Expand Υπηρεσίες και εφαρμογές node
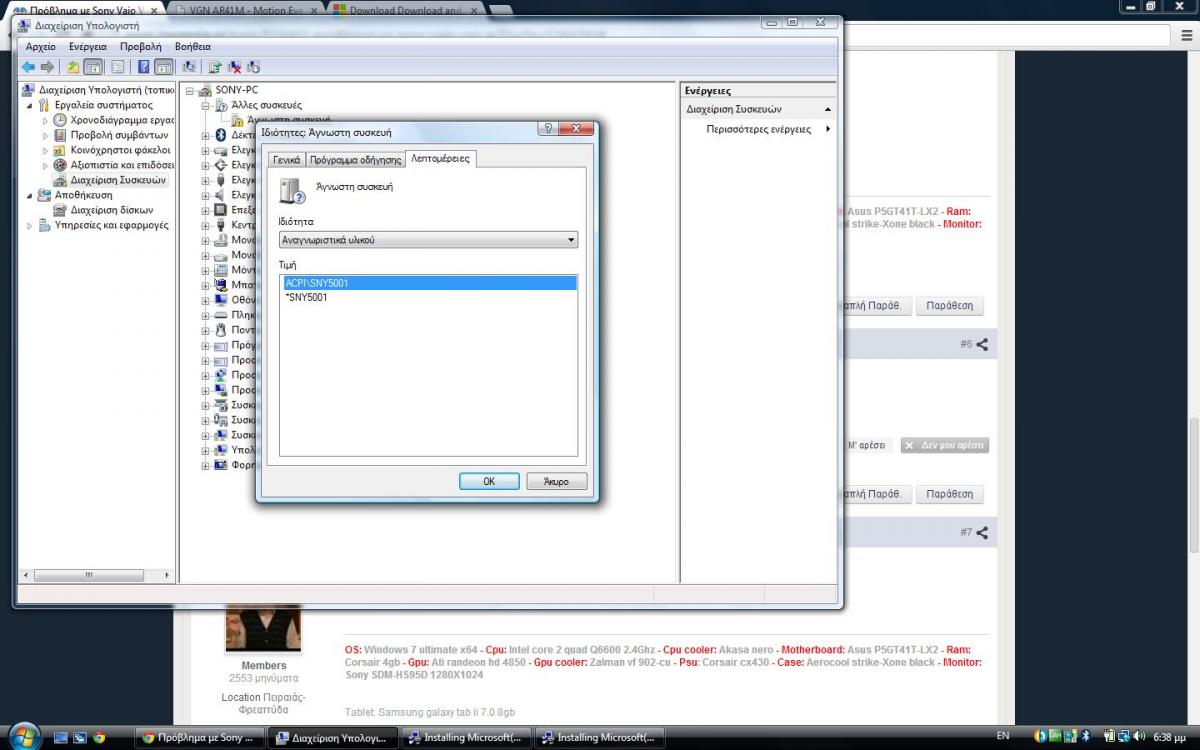Screen dimensions: 1200x750 (30, 225)
